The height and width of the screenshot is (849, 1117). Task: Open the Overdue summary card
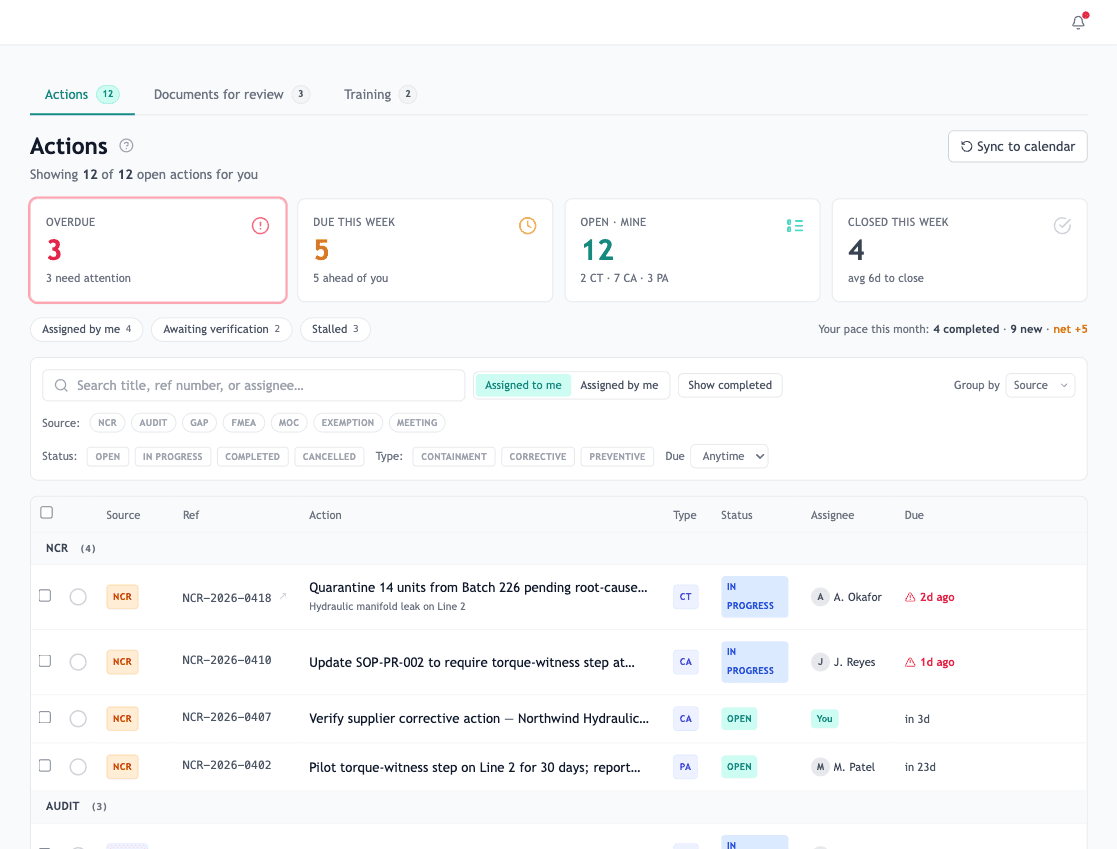point(158,250)
